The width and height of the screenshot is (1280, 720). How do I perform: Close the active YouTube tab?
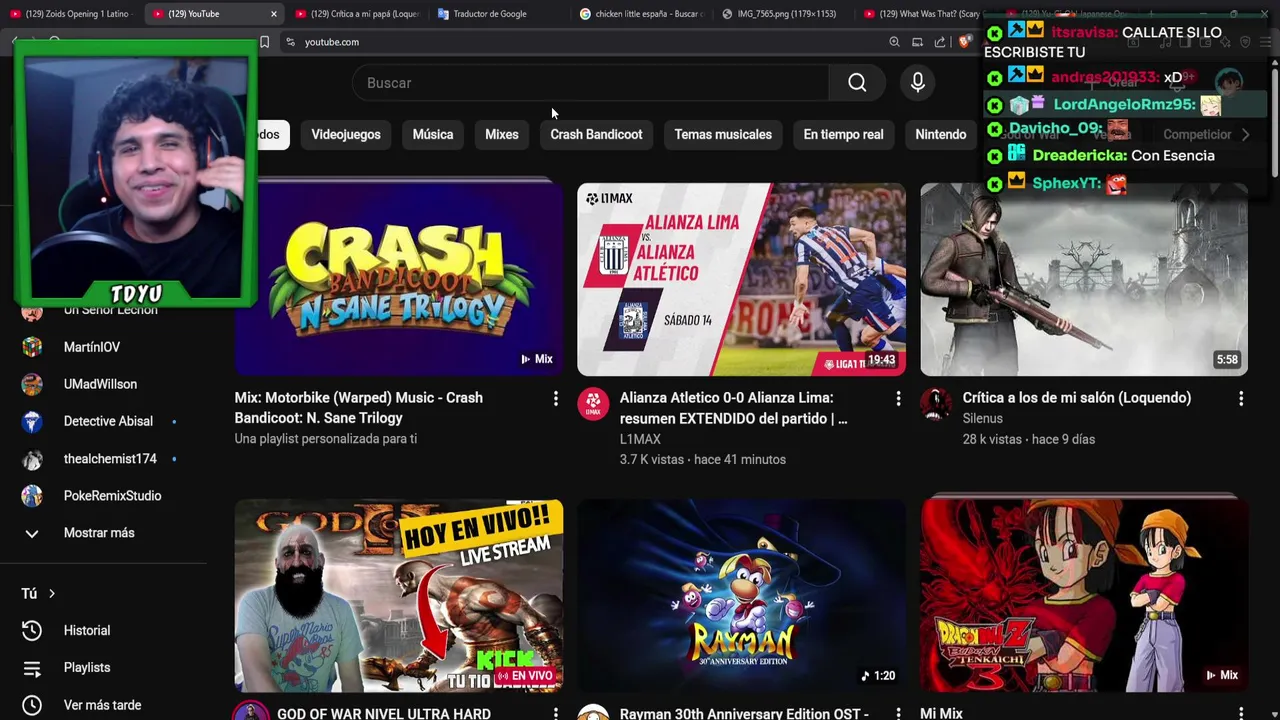tap(274, 14)
